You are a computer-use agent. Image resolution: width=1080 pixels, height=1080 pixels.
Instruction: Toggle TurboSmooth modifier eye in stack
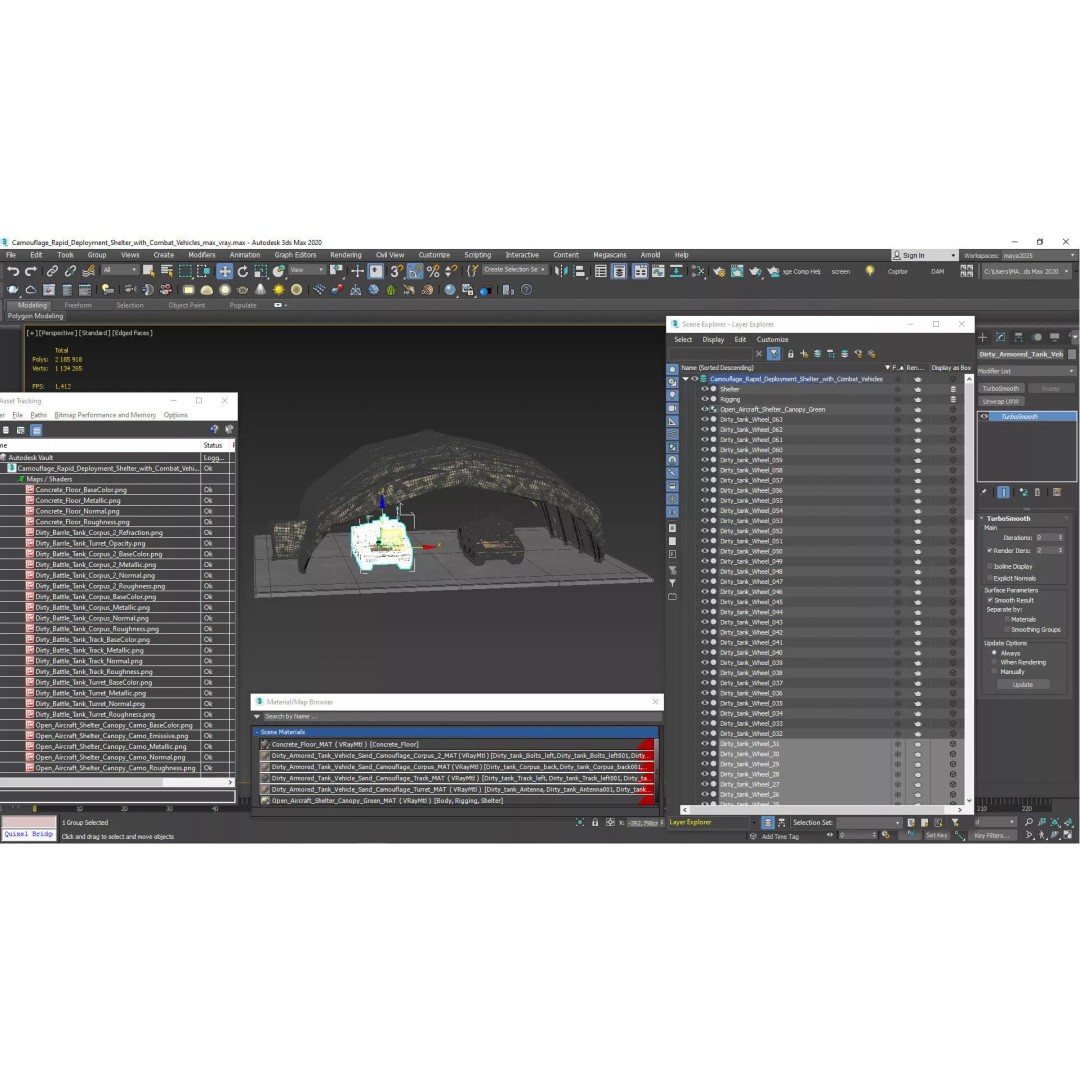pos(984,416)
